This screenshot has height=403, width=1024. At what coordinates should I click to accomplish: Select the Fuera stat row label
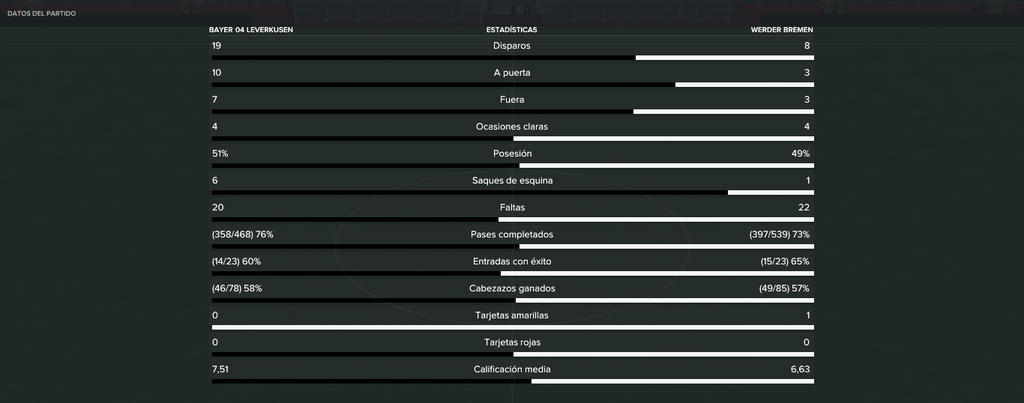point(512,100)
